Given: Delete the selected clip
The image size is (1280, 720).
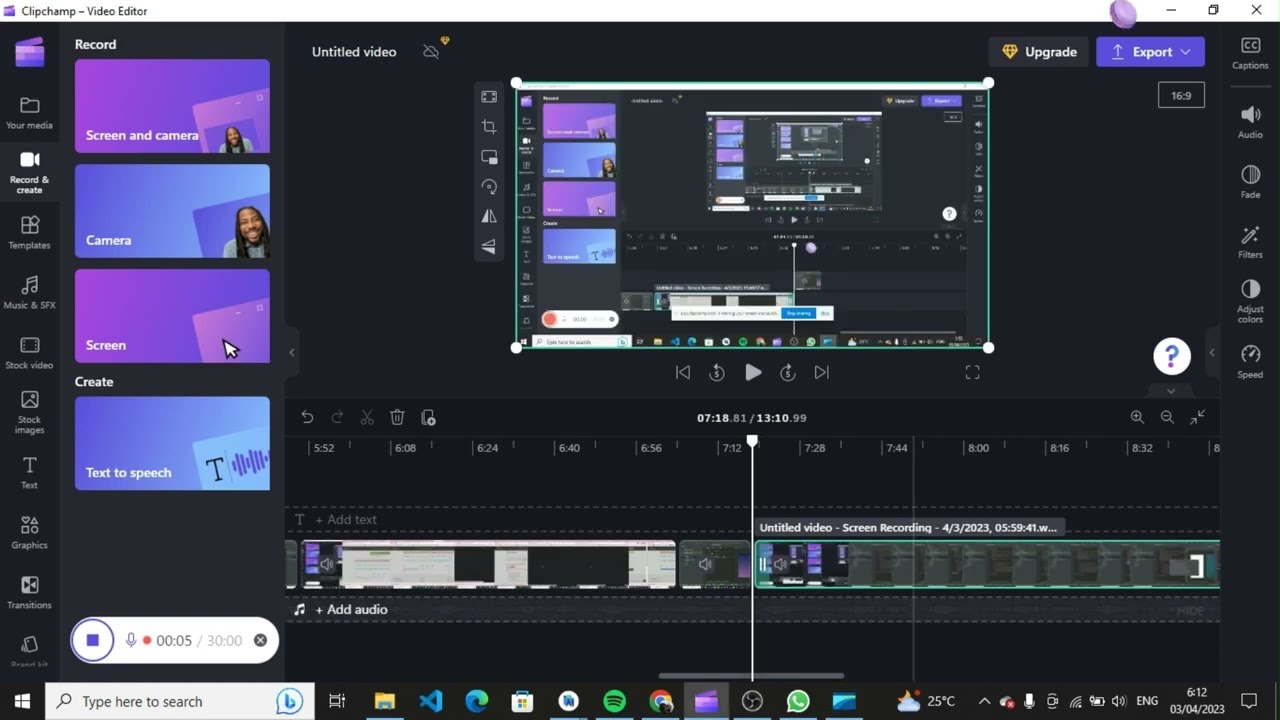Looking at the screenshot, I should tap(397, 417).
